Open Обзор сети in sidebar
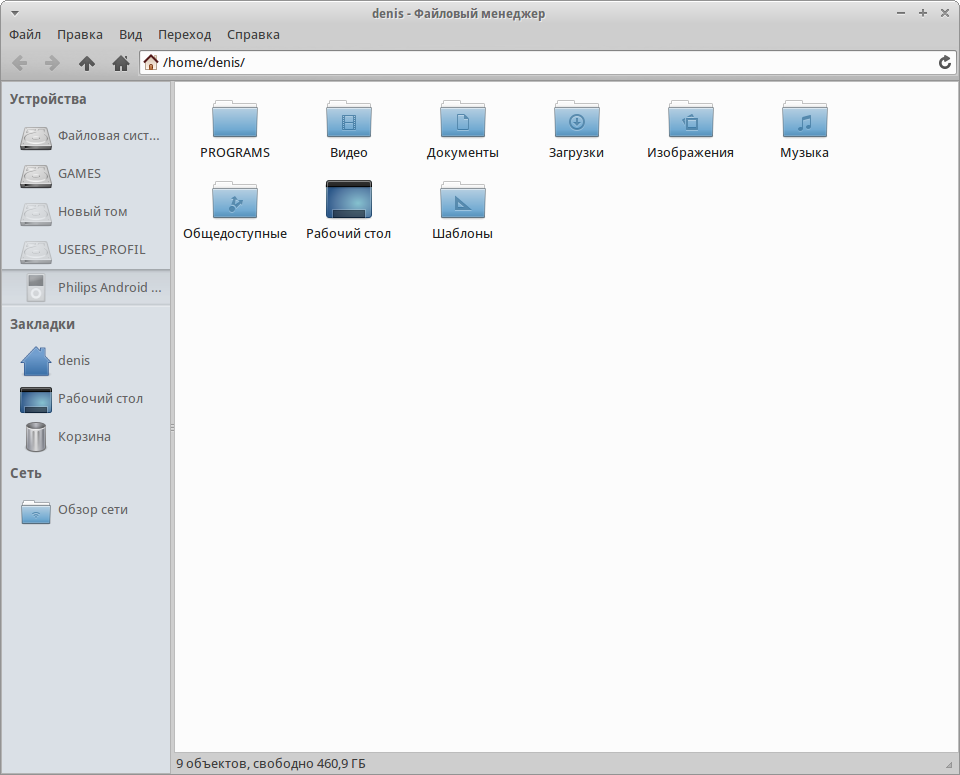The height and width of the screenshot is (775, 960). 92,510
